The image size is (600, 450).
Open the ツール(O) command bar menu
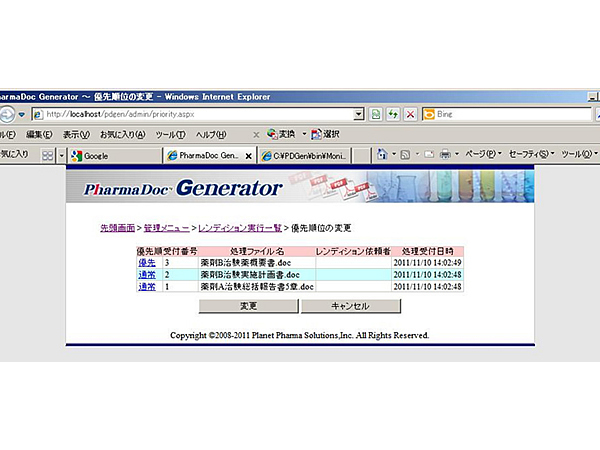579,154
